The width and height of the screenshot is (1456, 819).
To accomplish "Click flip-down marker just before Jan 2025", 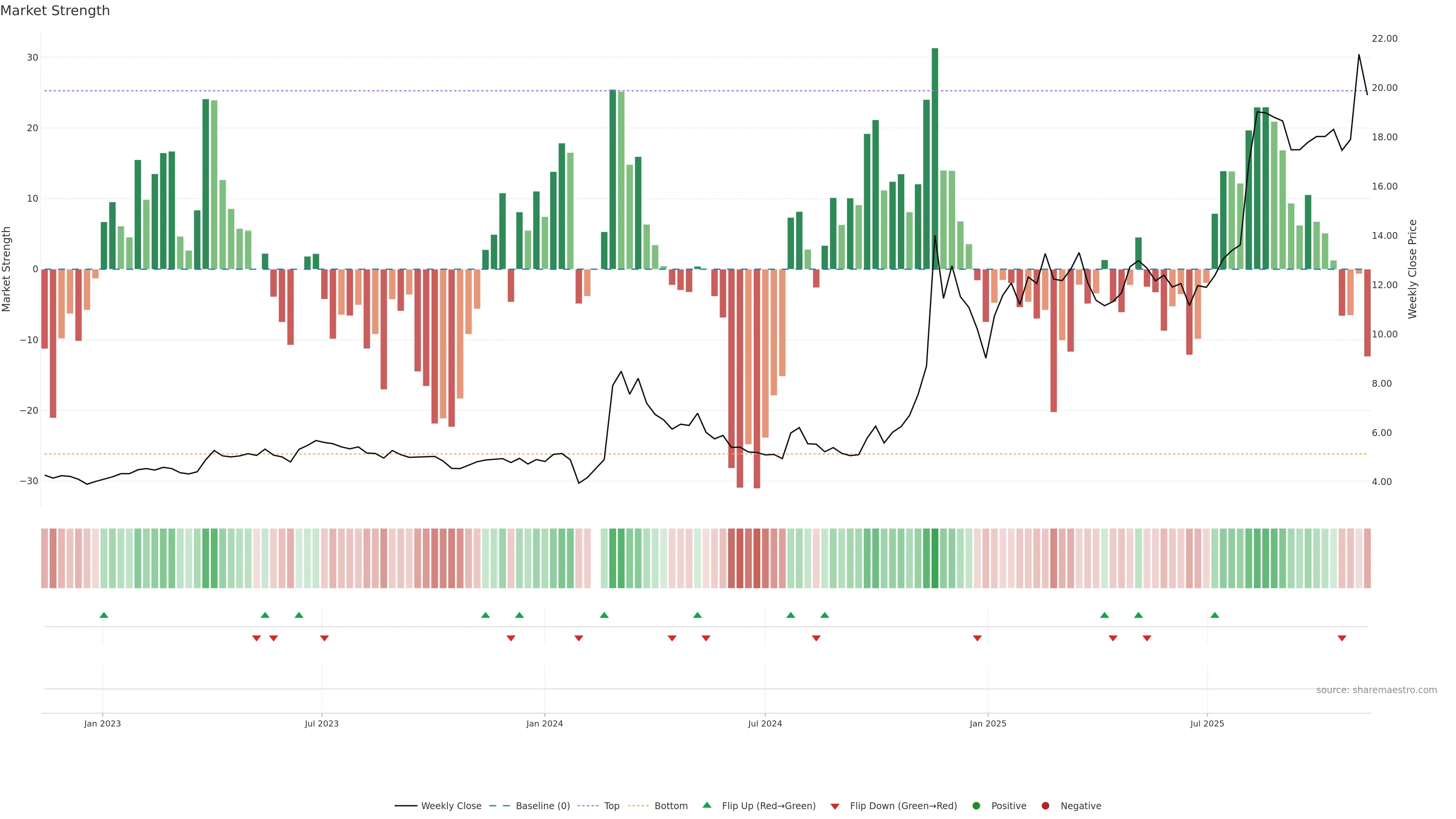I will pos(977,638).
